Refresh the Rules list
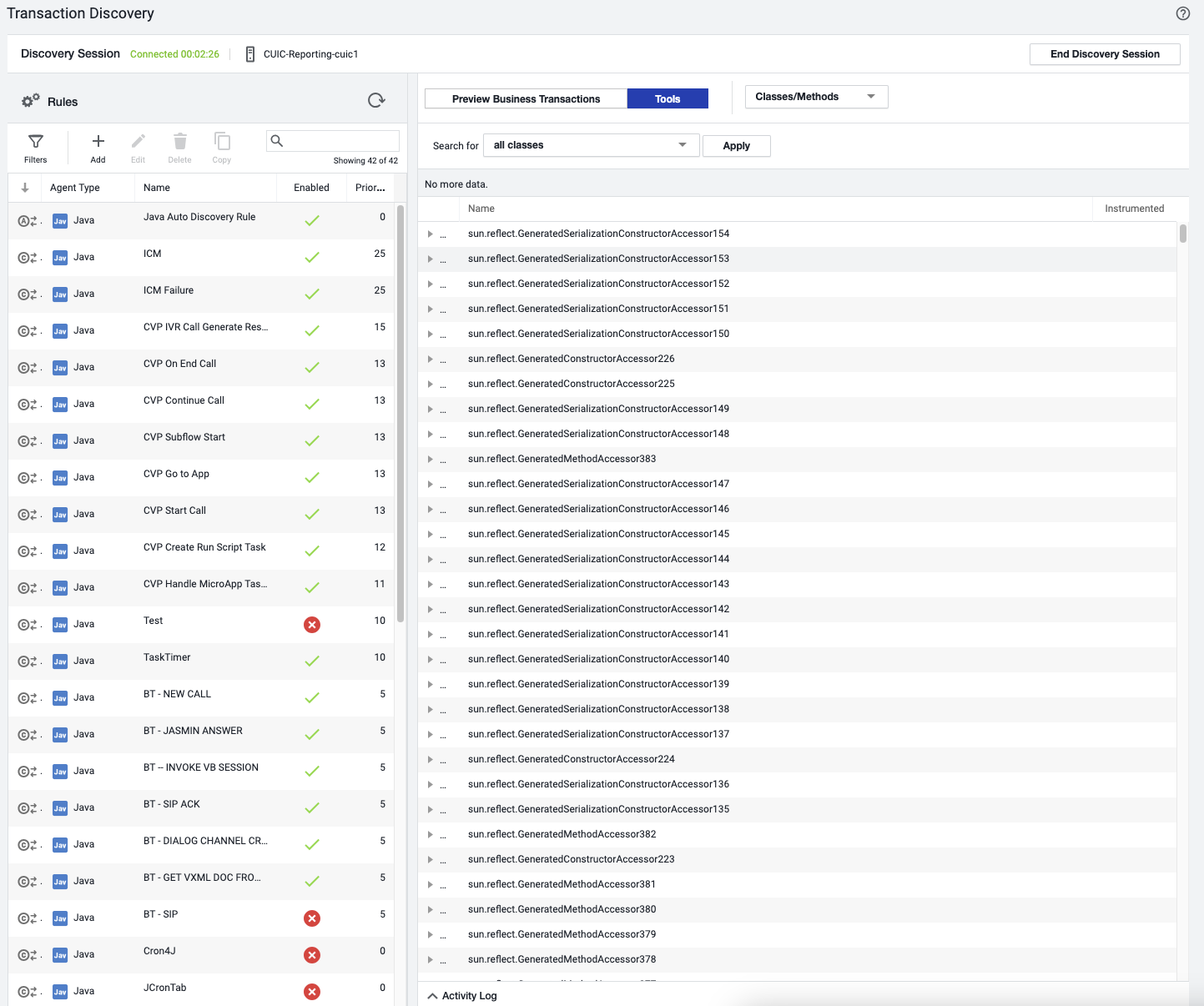This screenshot has height=1006, width=1204. 376,100
